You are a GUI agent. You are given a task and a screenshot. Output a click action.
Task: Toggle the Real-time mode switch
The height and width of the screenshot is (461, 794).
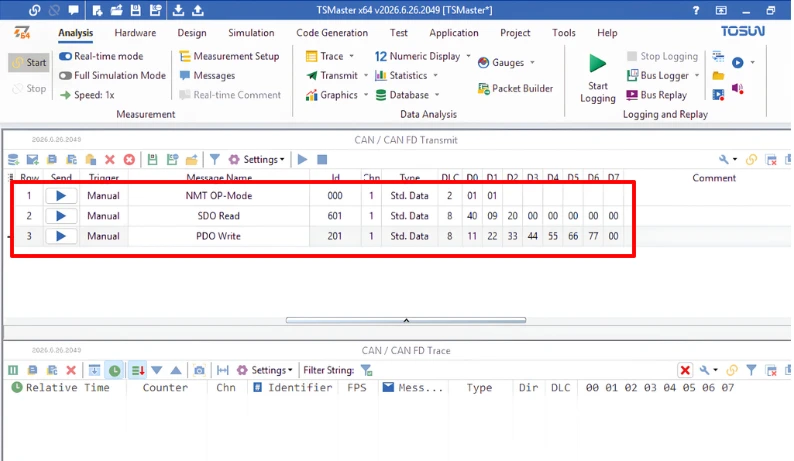pos(65,56)
